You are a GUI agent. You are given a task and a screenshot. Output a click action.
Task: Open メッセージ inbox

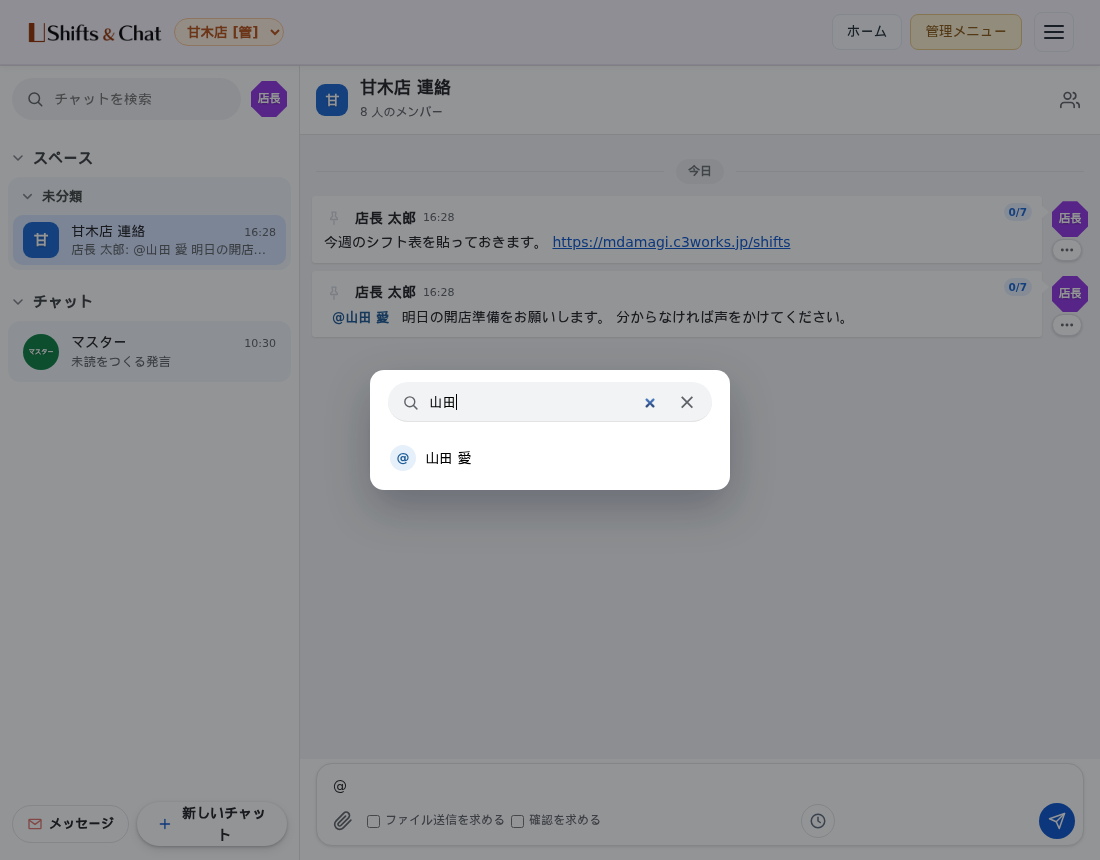(70, 824)
